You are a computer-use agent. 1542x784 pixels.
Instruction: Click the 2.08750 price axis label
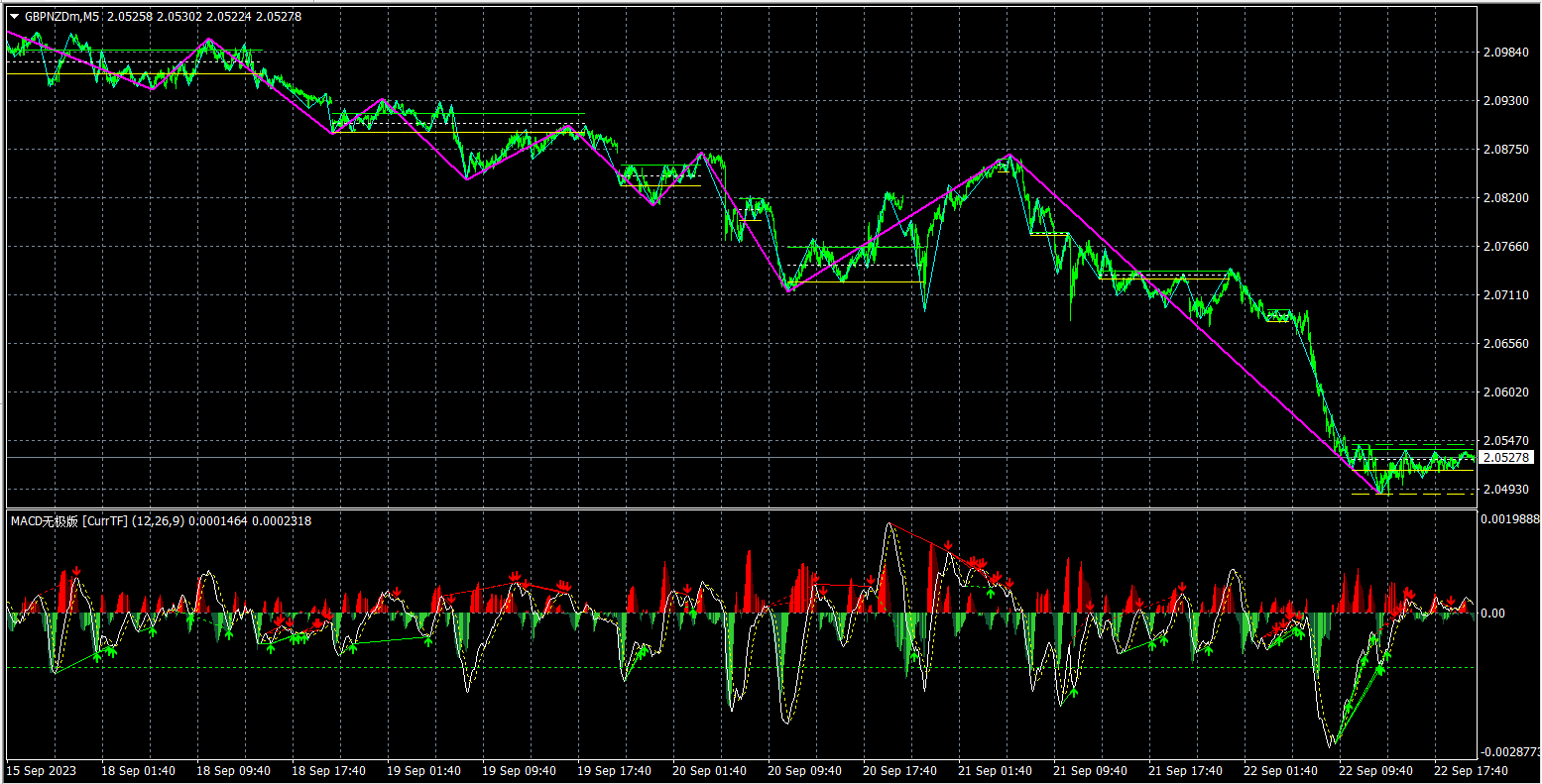(1506, 150)
